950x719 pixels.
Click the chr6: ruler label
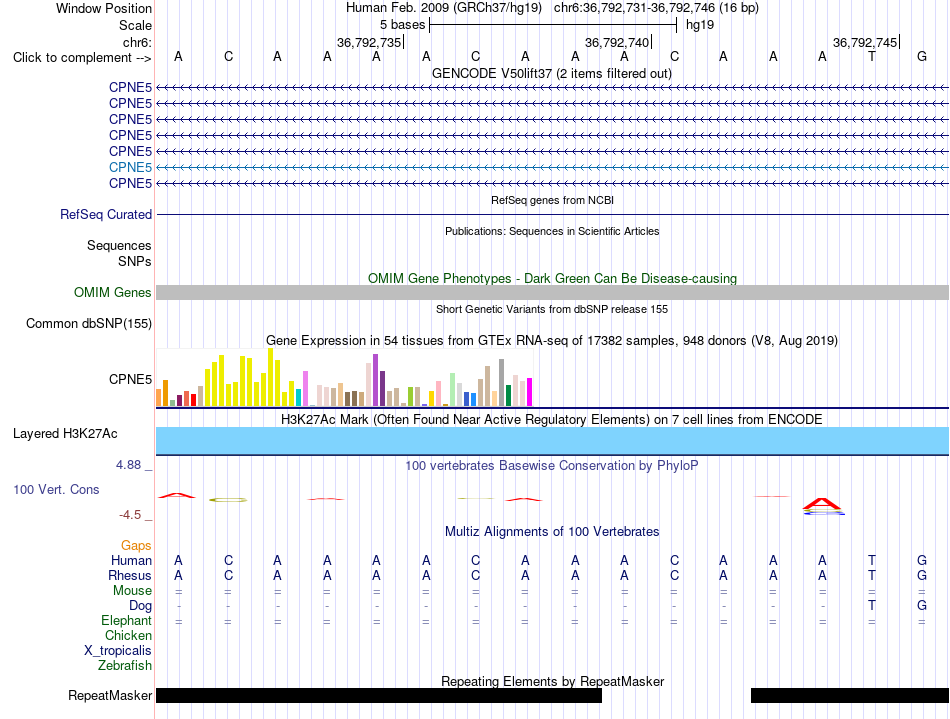pyautogui.click(x=138, y=42)
